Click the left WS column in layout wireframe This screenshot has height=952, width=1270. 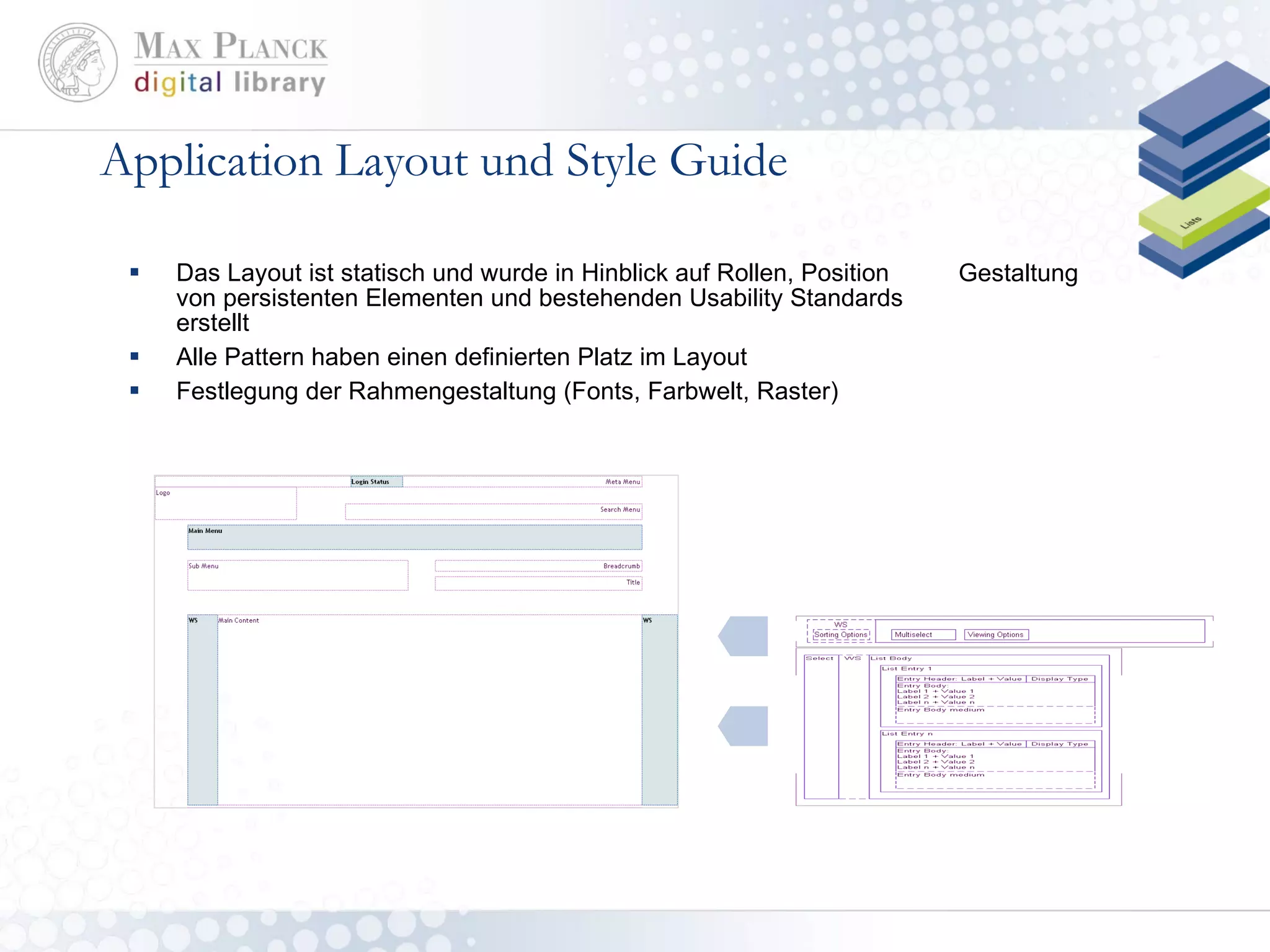coord(203,710)
